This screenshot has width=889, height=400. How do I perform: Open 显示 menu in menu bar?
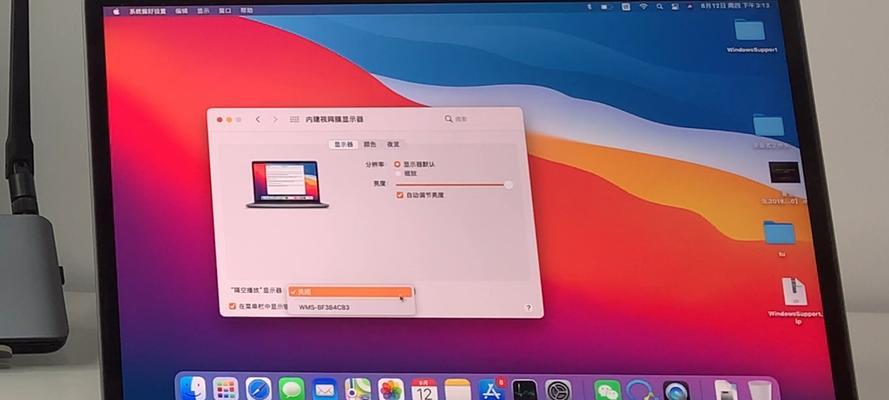[x=203, y=11]
